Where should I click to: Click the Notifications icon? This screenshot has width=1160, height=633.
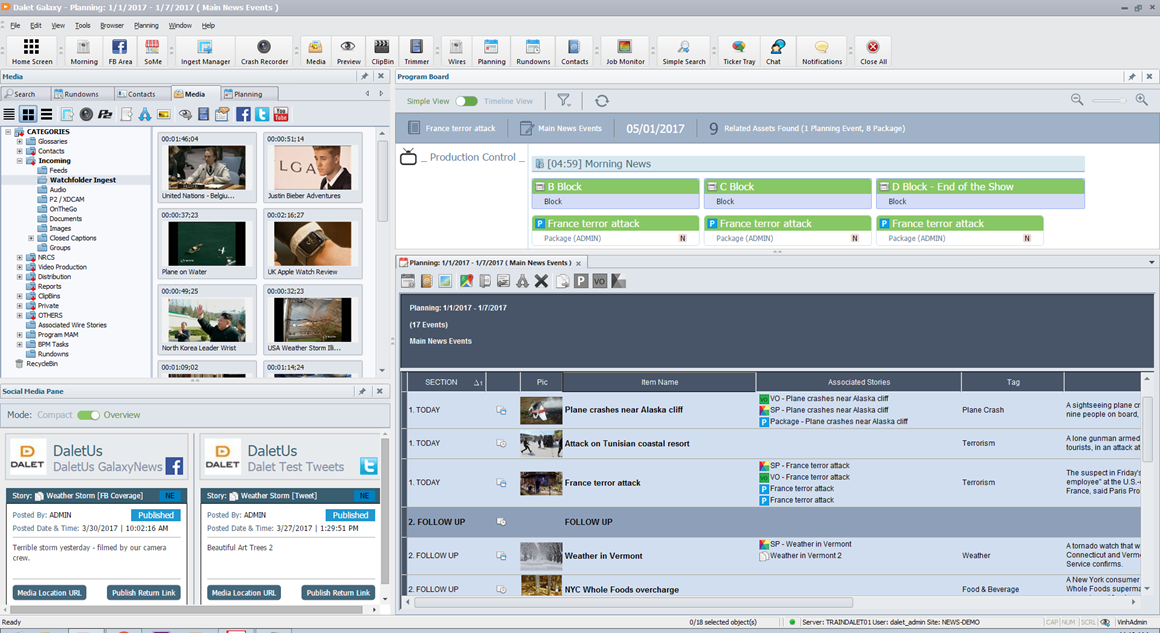click(x=821, y=51)
